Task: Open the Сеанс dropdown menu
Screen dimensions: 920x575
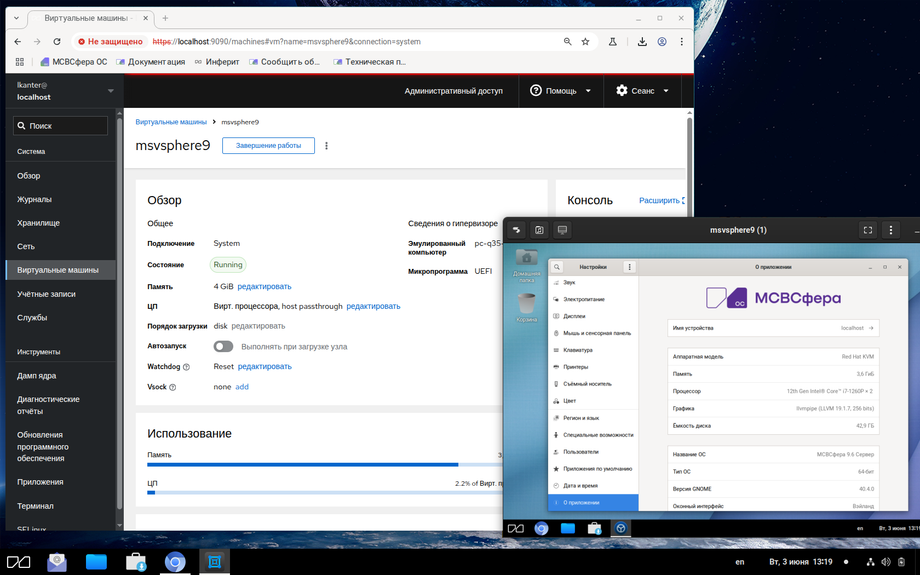Action: pyautogui.click(x=642, y=91)
